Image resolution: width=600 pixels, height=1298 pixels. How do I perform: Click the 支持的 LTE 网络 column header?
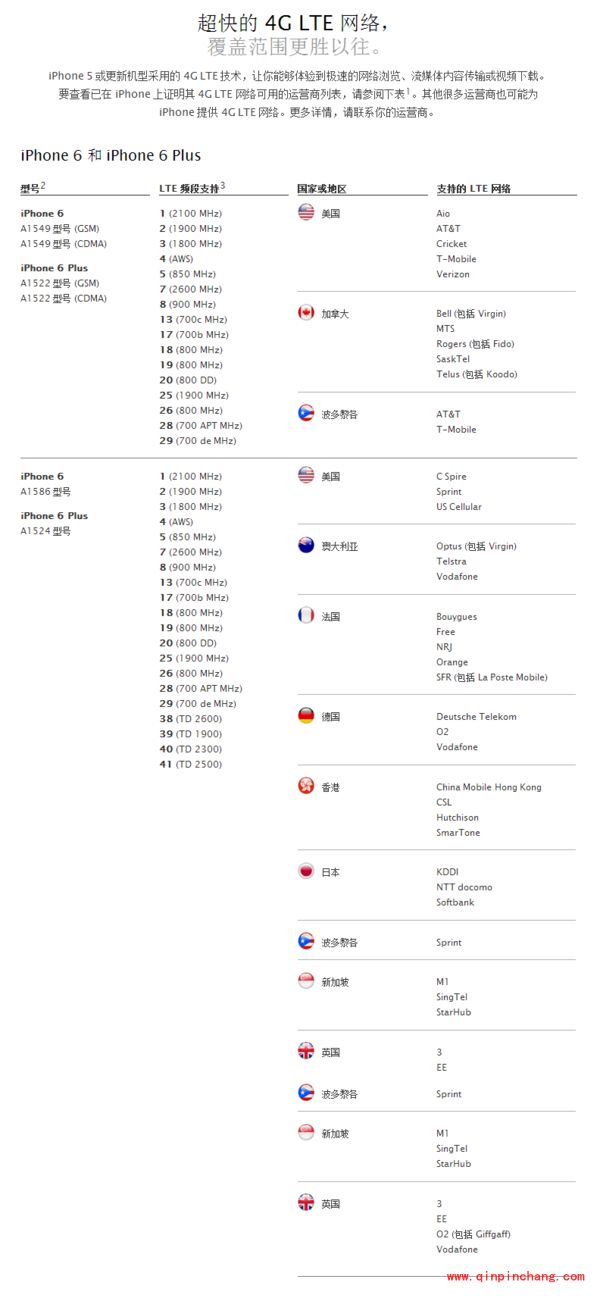pyautogui.click(x=474, y=189)
